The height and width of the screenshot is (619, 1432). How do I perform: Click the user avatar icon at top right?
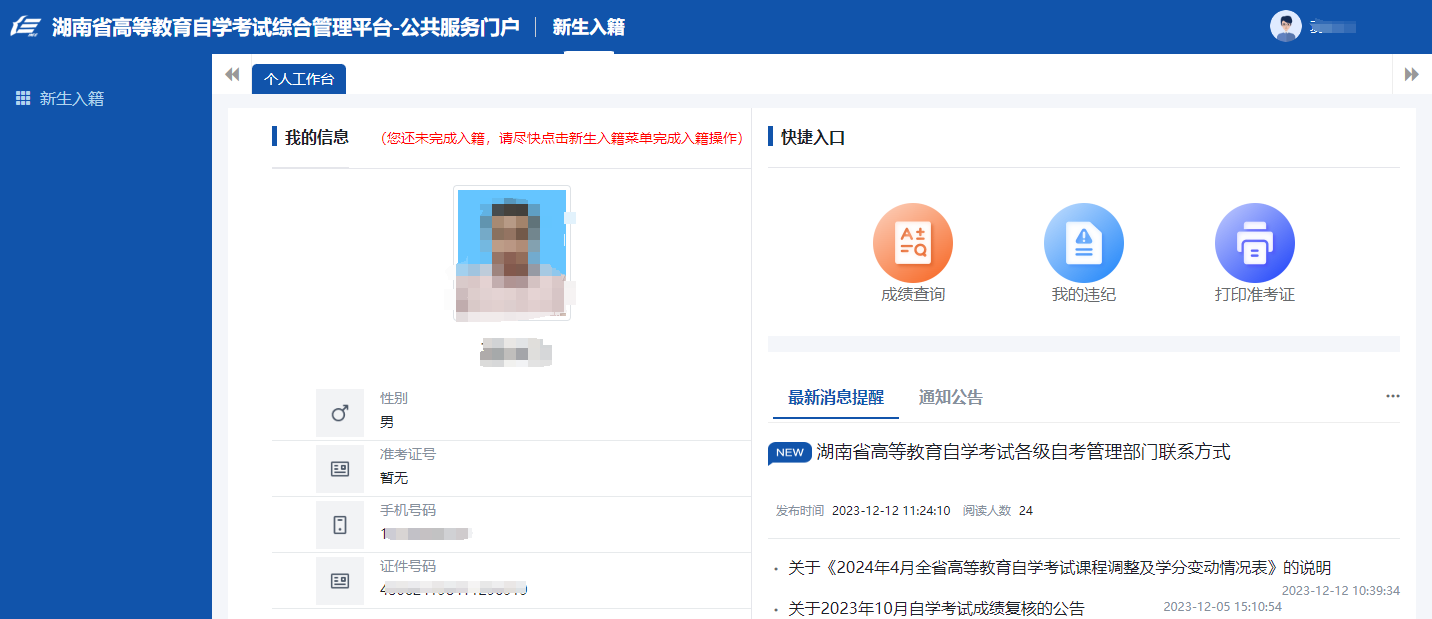pos(1285,26)
